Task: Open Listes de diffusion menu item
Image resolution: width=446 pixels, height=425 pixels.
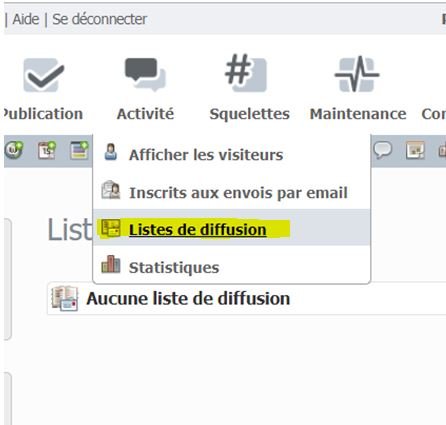Action: [198, 230]
